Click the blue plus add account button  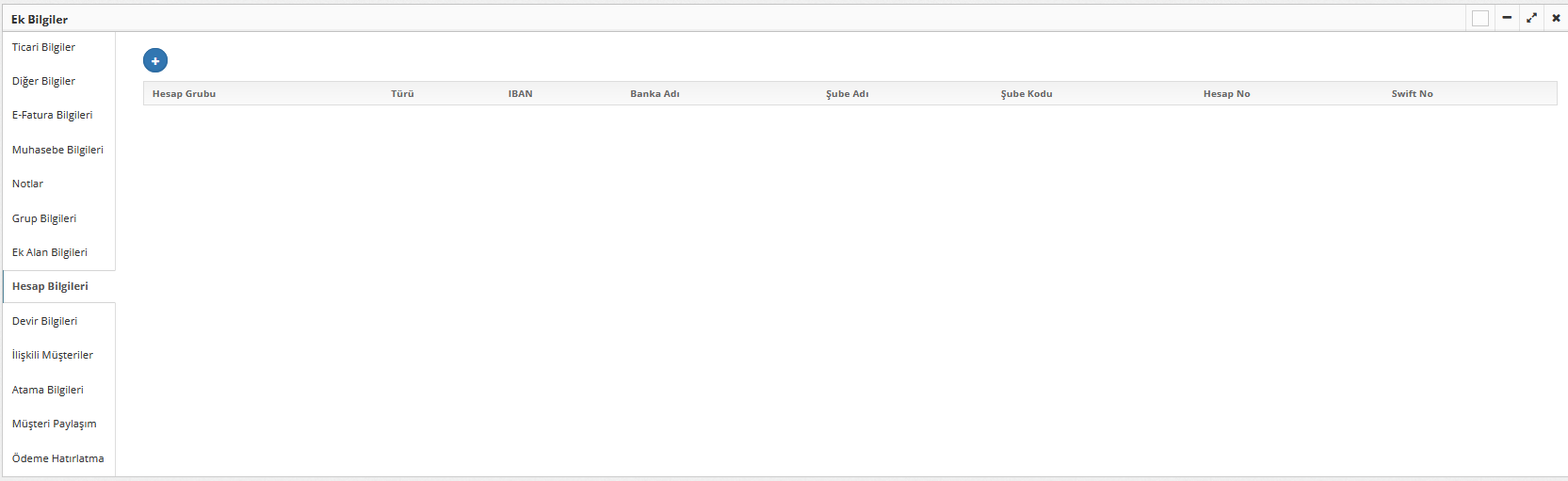point(155,60)
